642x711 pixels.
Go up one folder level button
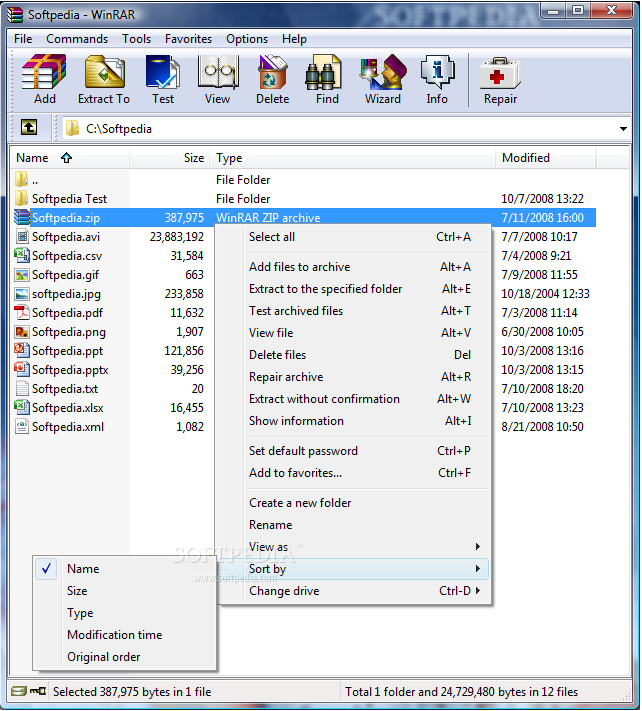[x=29, y=127]
